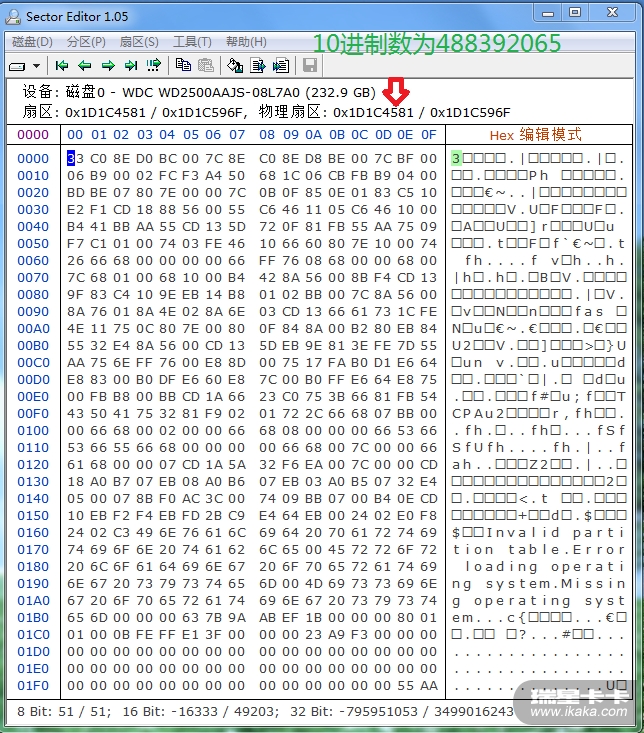Screen dimensions: 644x733
Task: Close the Sector Editor window
Action: (612, 13)
